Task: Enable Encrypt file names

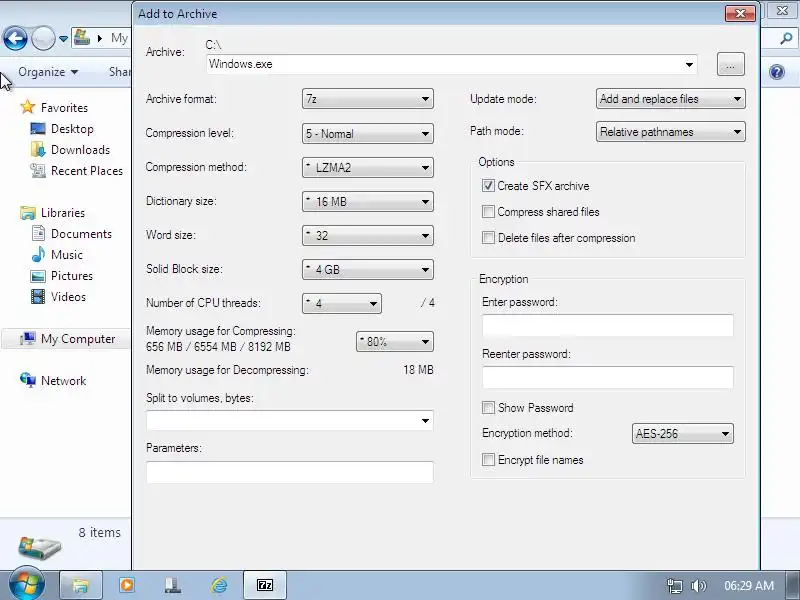Action: (488, 459)
